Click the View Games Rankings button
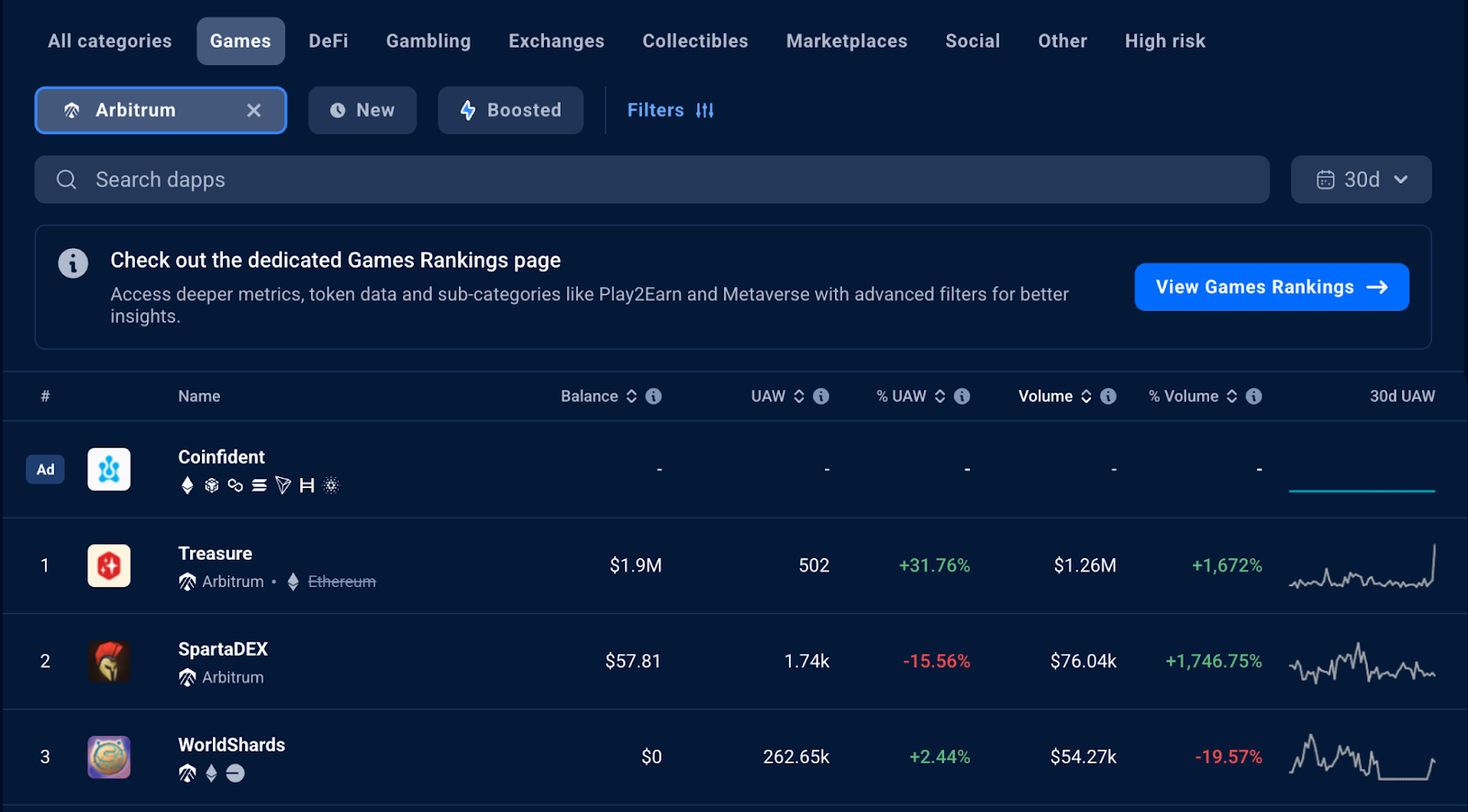This screenshot has height=812, width=1468. click(1271, 287)
